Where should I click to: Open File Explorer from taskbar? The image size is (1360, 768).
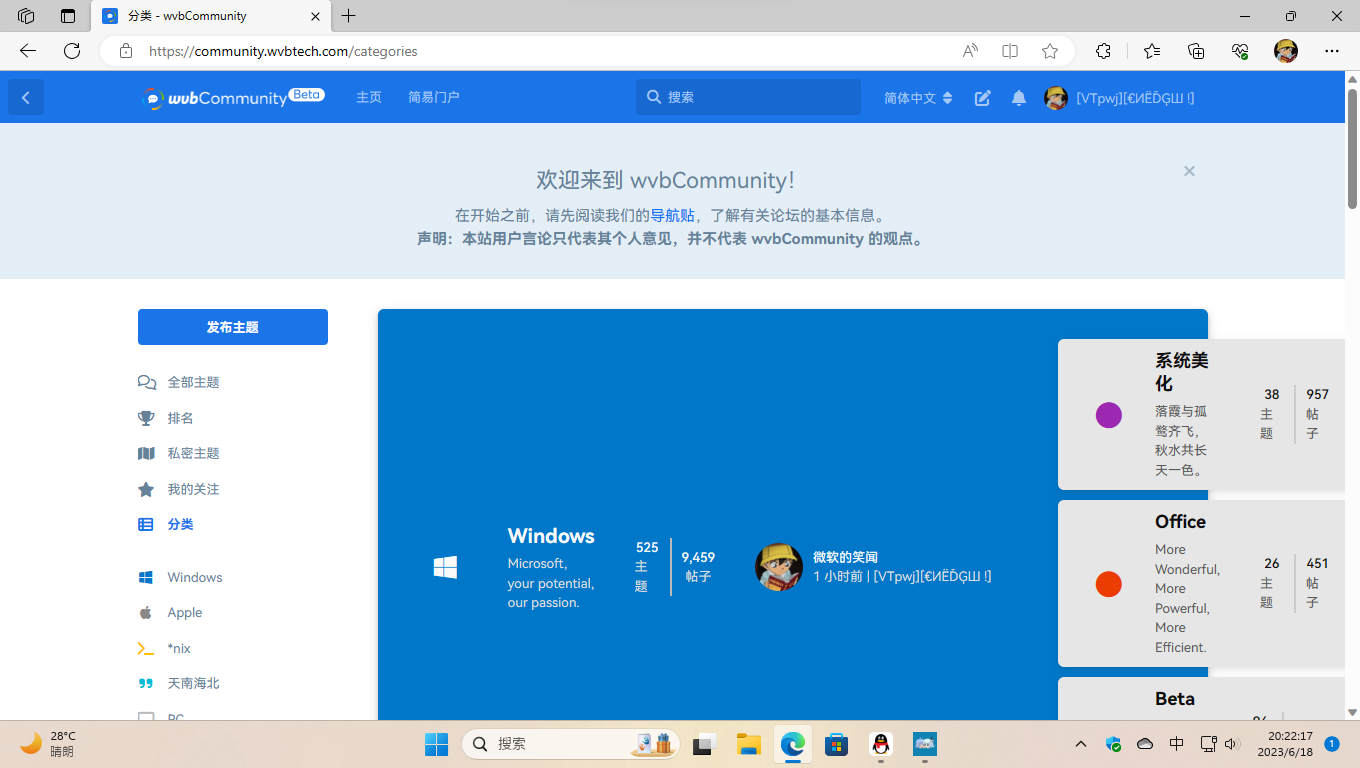pos(749,744)
